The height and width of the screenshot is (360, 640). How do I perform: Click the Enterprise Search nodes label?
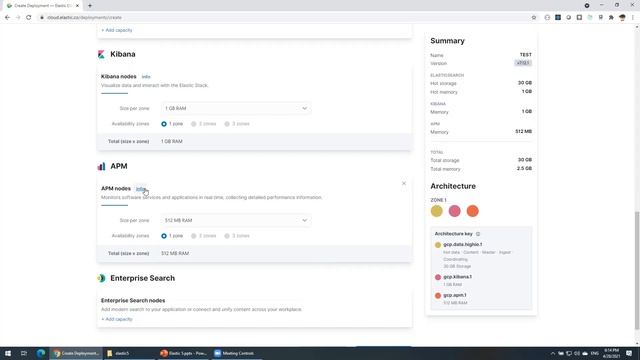pyautogui.click(x=133, y=301)
